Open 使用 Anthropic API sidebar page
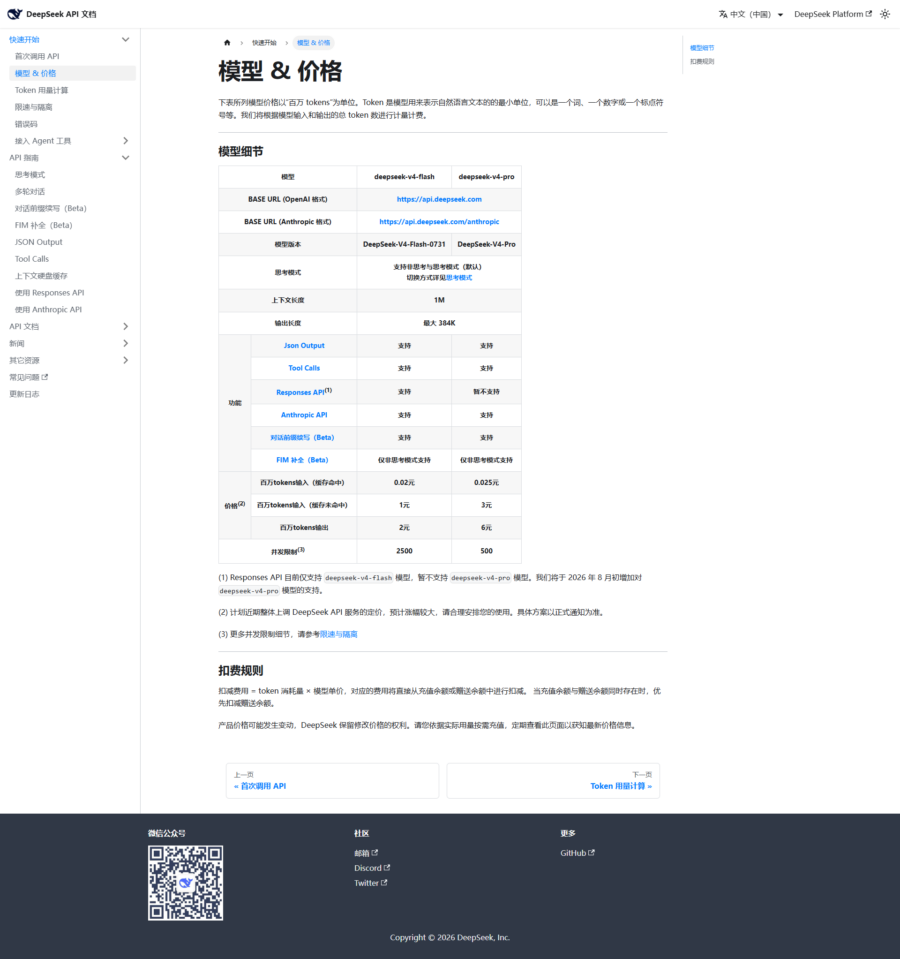Image resolution: width=900 pixels, height=959 pixels. [x=48, y=309]
